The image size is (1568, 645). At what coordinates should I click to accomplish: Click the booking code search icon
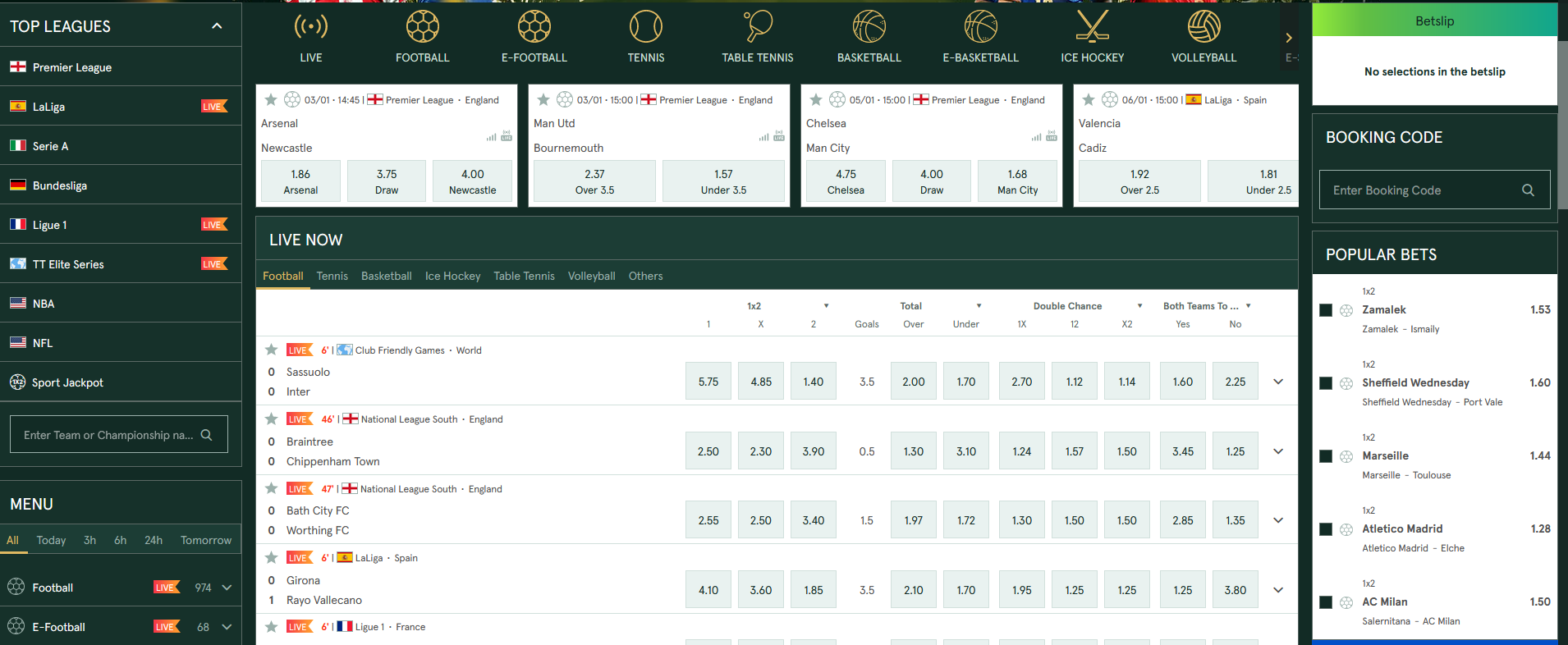pyautogui.click(x=1528, y=190)
